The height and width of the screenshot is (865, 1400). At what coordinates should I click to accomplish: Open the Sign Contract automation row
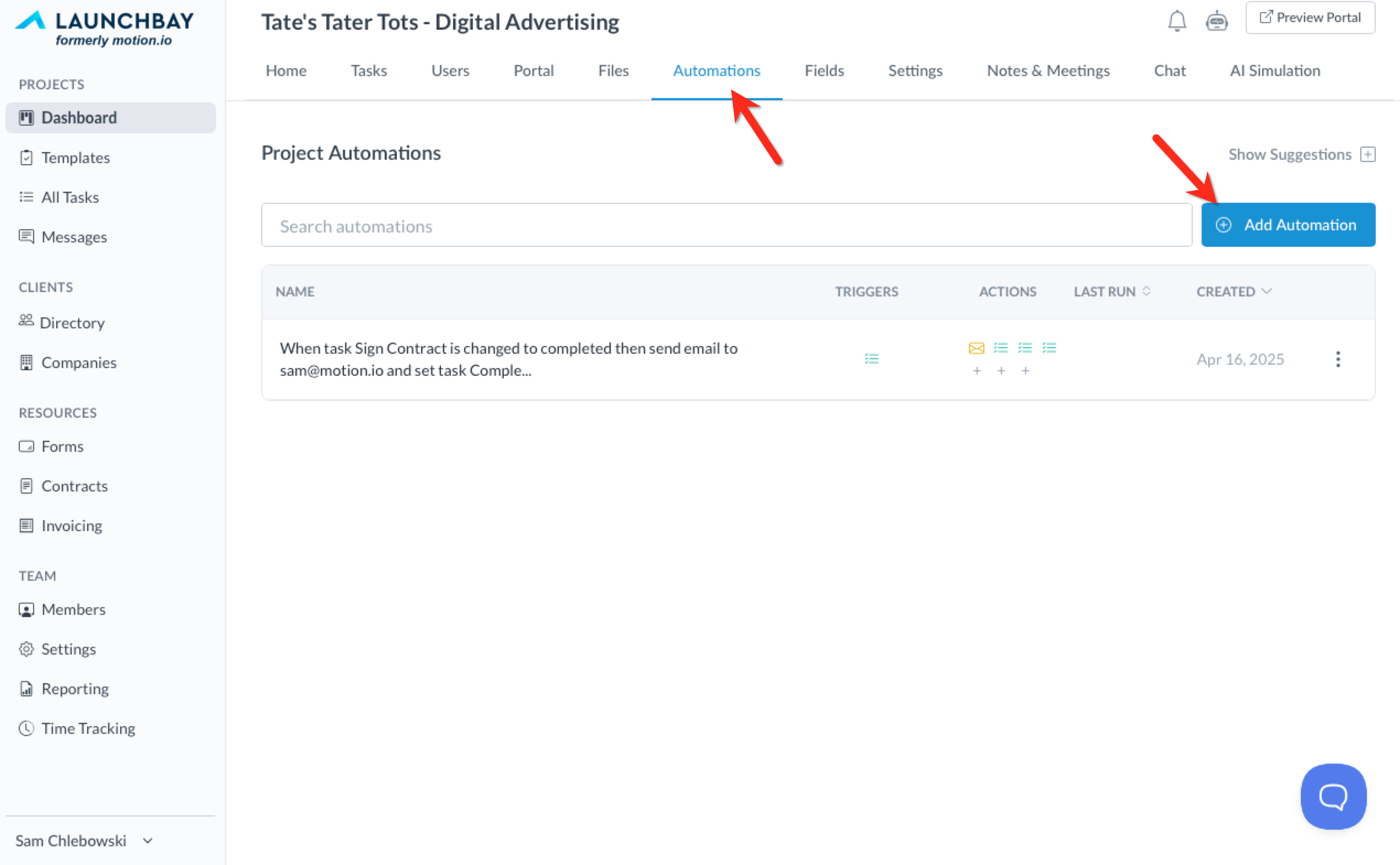[x=508, y=359]
